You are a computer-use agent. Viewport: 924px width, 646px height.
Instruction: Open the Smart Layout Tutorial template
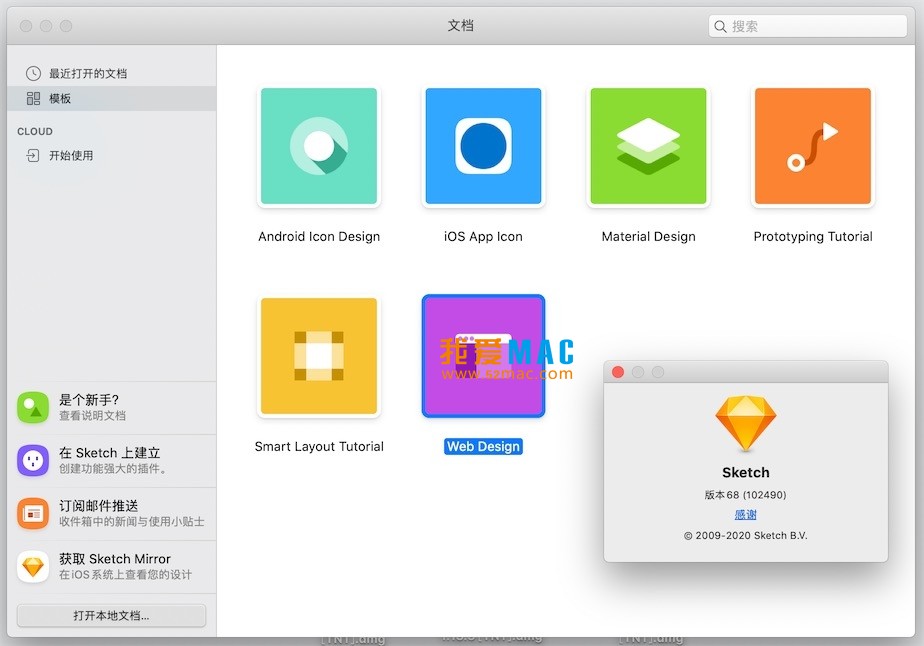click(x=318, y=356)
